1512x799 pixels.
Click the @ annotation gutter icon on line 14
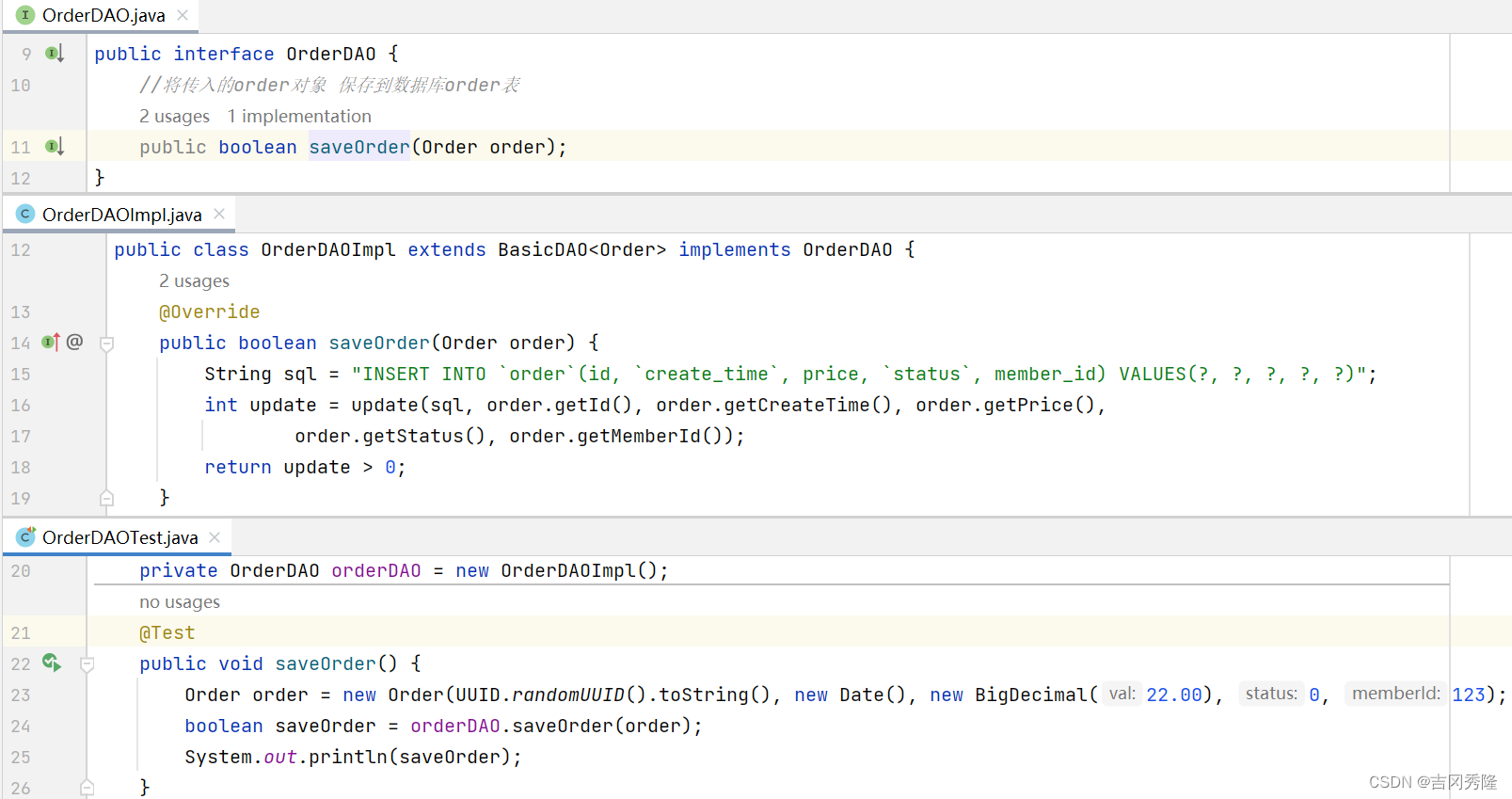[x=75, y=342]
